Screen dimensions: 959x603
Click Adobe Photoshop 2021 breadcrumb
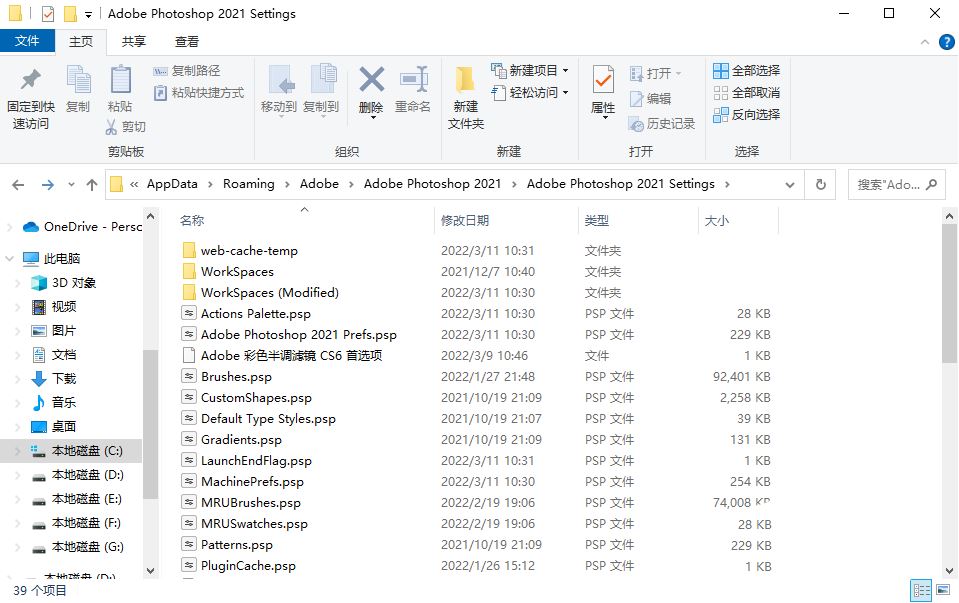[432, 184]
